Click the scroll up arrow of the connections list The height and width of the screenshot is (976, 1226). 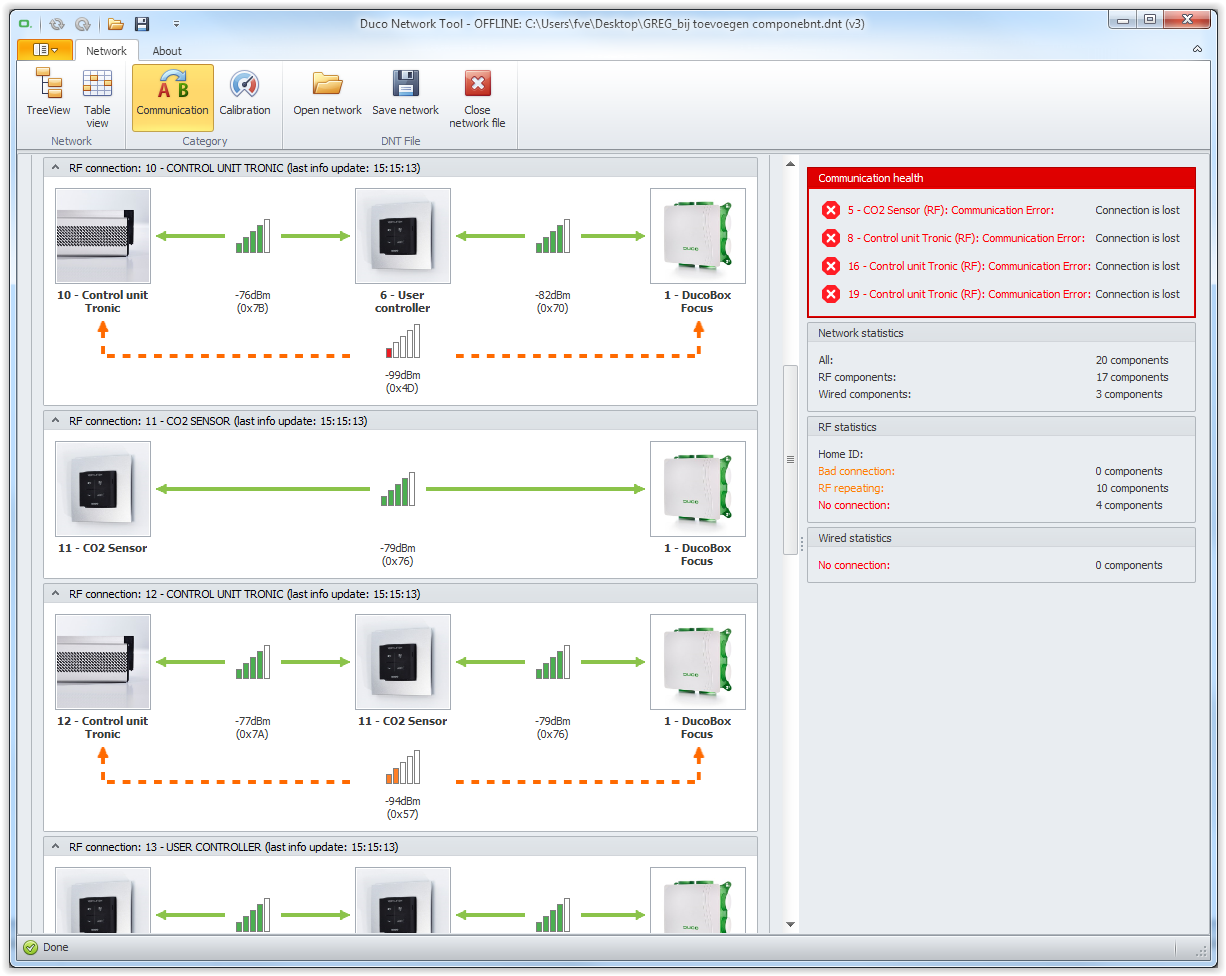[791, 164]
